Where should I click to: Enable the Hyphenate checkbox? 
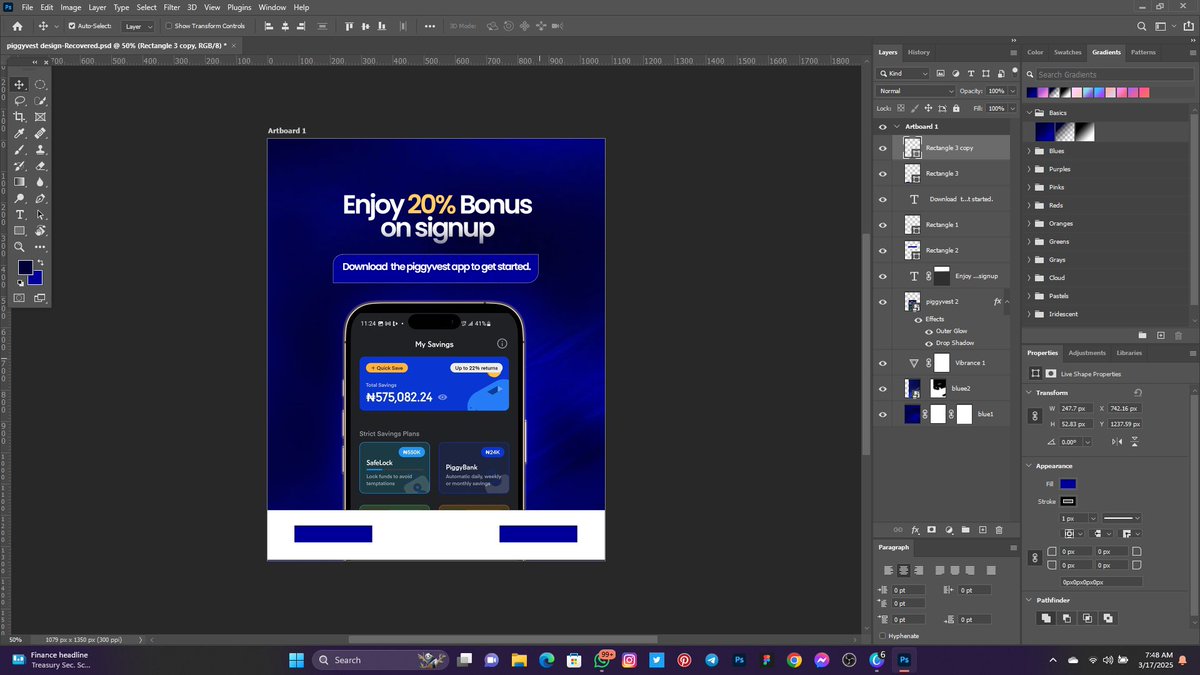[x=882, y=635]
